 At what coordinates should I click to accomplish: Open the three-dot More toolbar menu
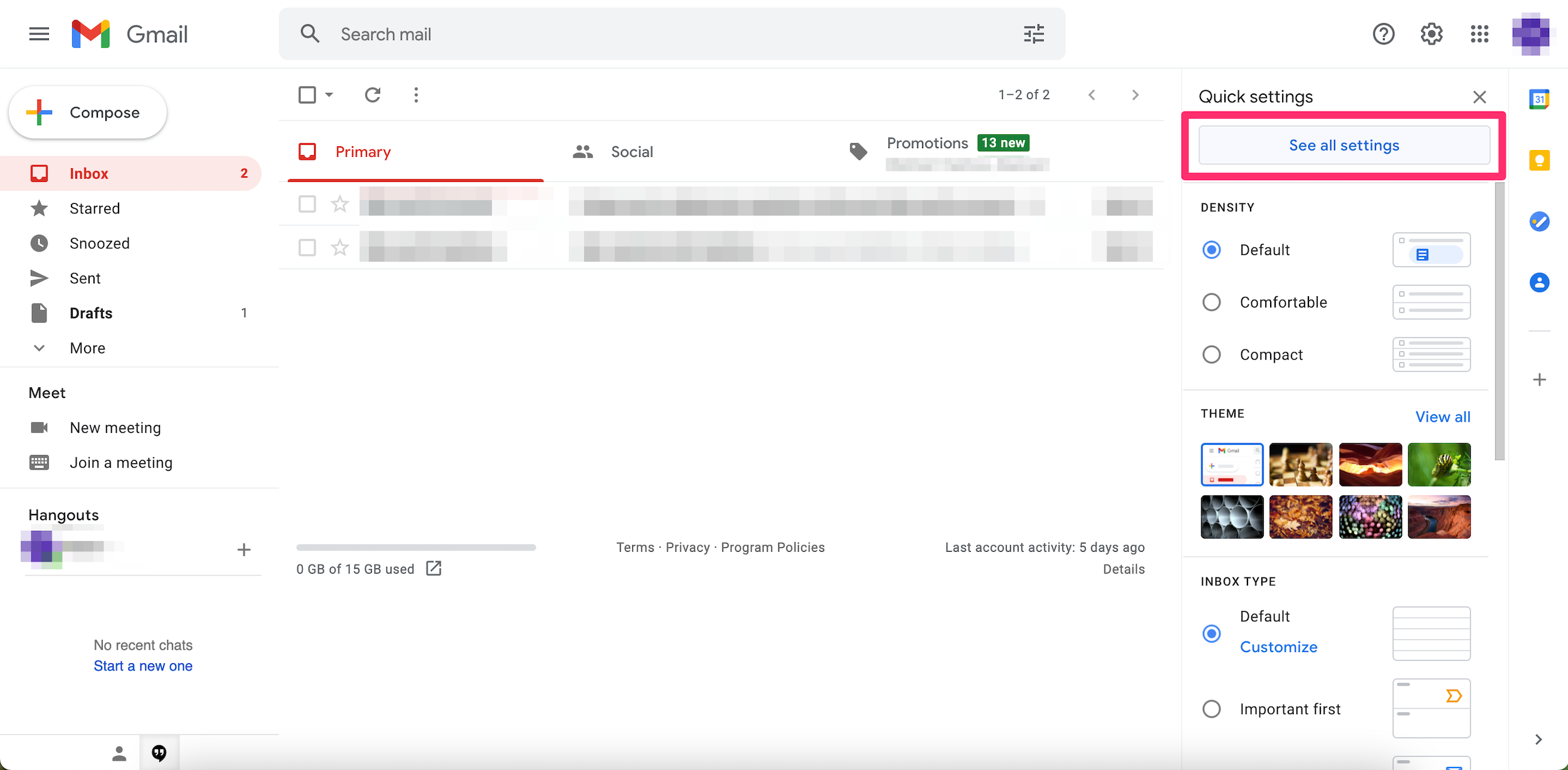[x=416, y=95]
